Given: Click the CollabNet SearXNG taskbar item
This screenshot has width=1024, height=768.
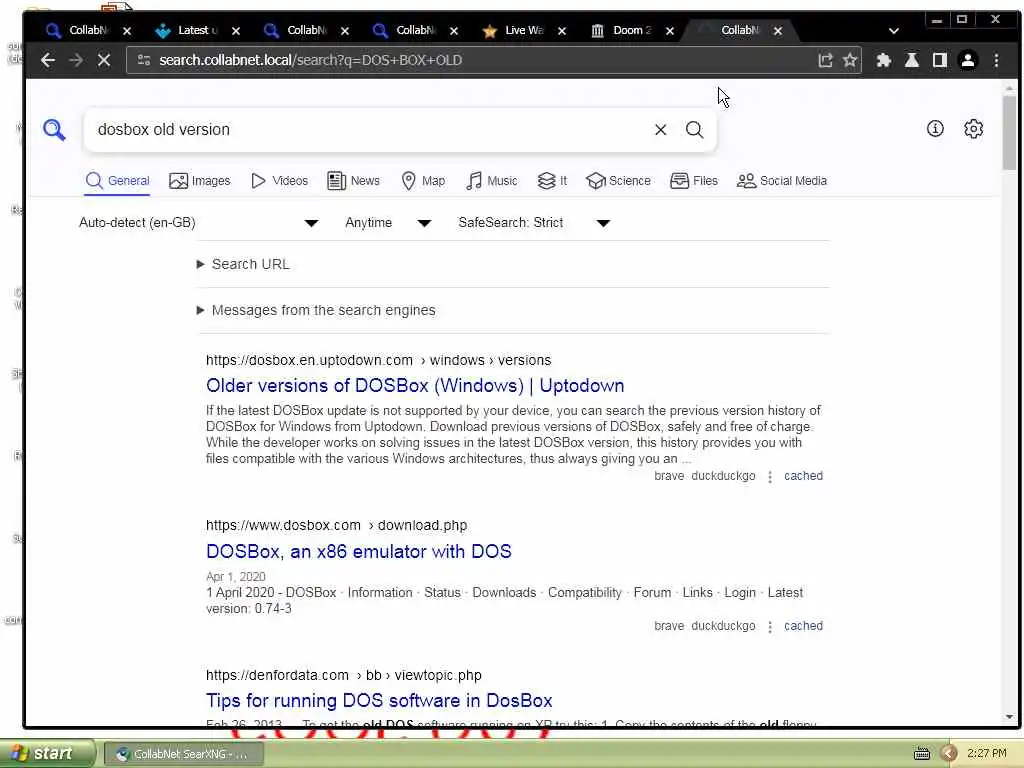Looking at the screenshot, I should (x=184, y=754).
